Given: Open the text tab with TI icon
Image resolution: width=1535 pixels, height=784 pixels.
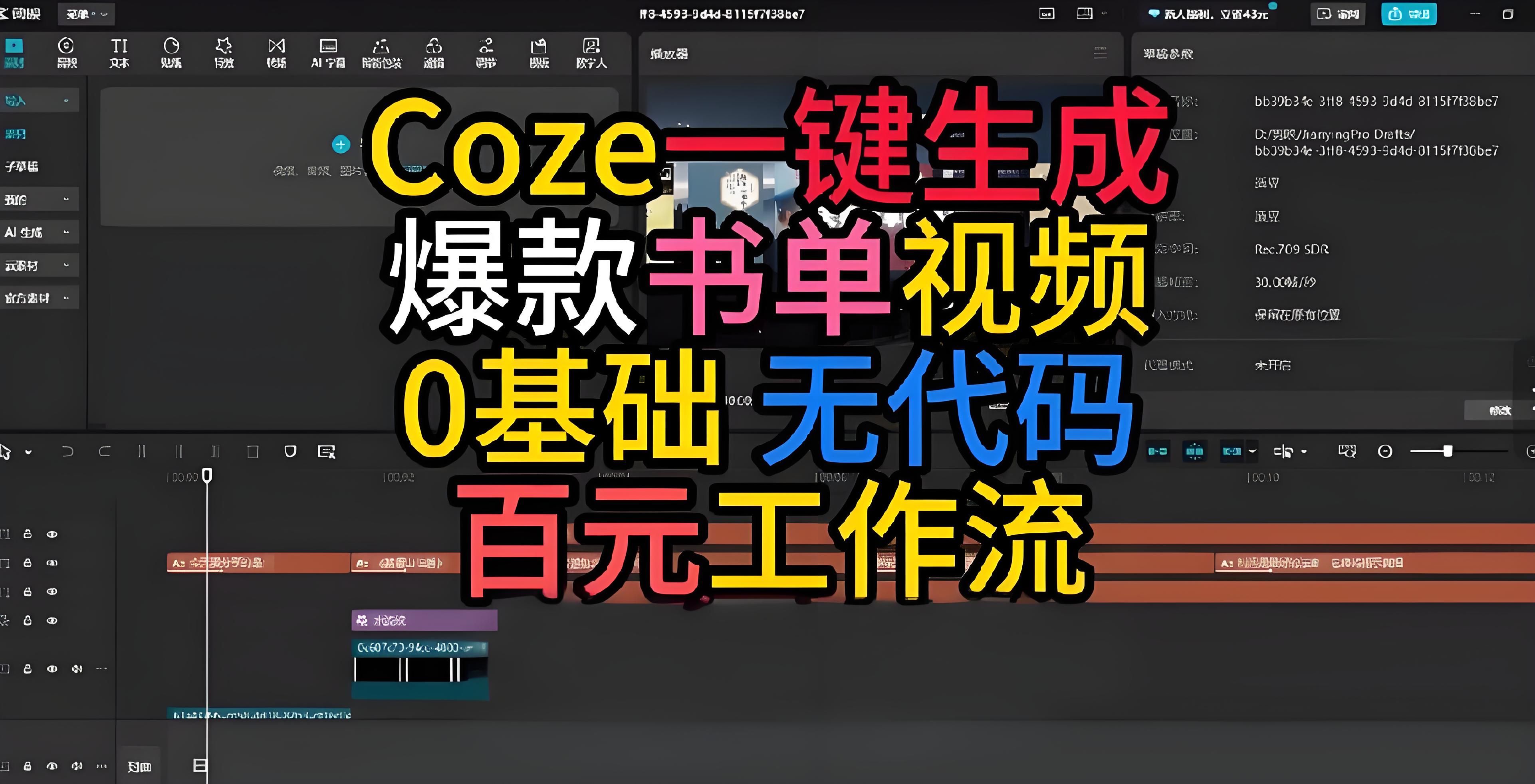Looking at the screenshot, I should tap(119, 53).
